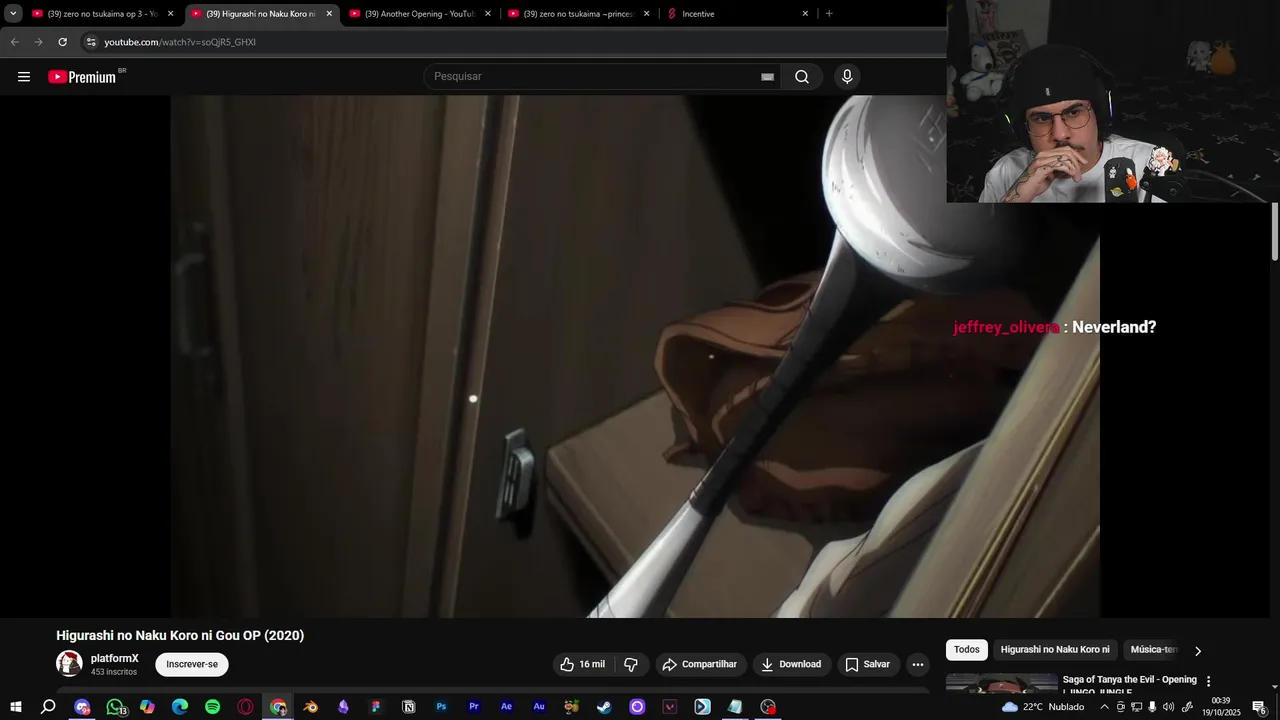Open notification center with 6 notifications
1280x720 pixels.
[1260, 708]
